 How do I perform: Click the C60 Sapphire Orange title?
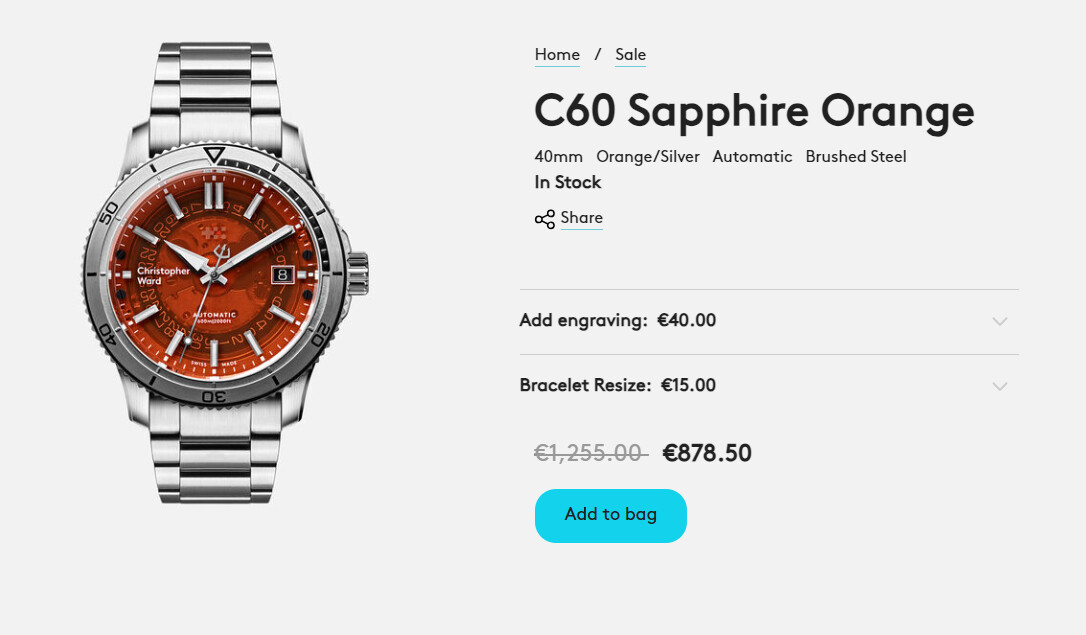(754, 111)
